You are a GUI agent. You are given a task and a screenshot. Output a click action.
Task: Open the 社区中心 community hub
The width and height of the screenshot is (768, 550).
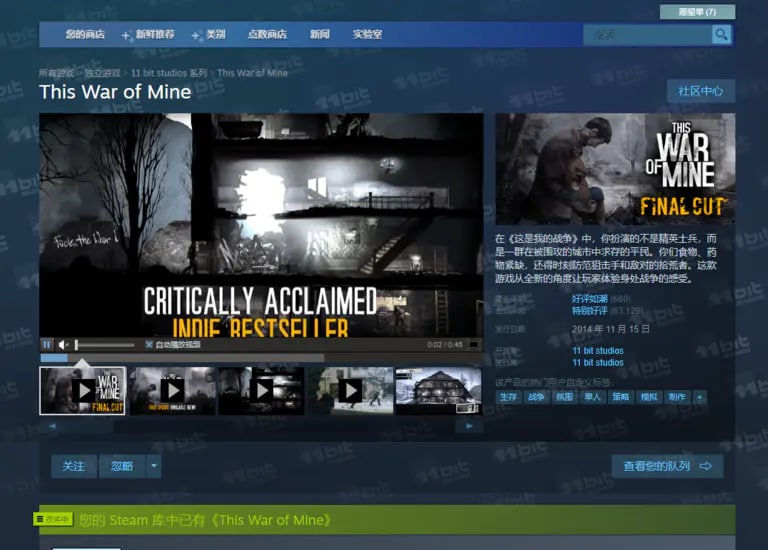tap(700, 91)
